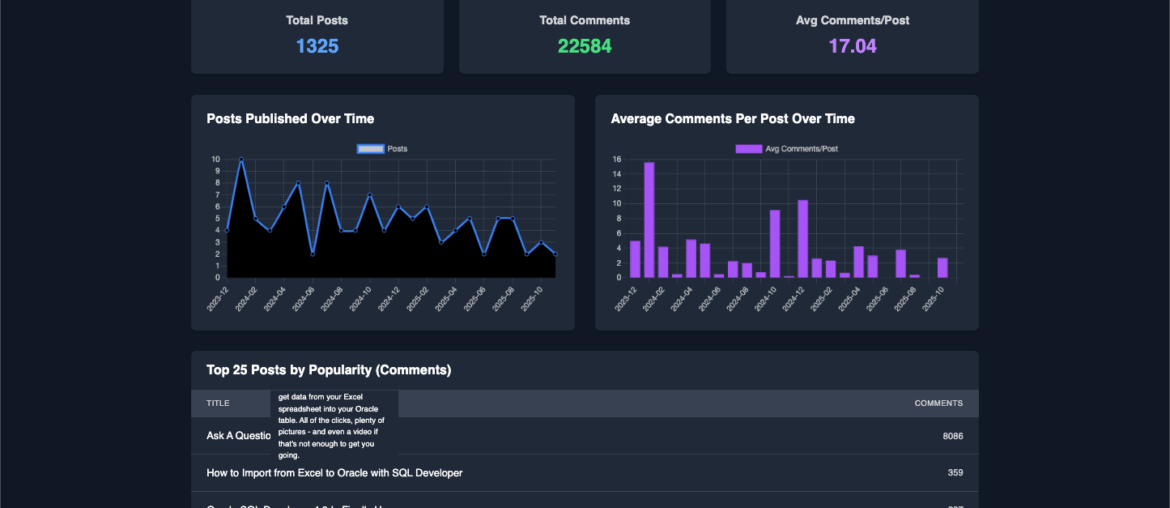Click the 'Posts Published Over Time' chart title
Image resolution: width=1170 pixels, height=508 pixels.
coord(290,119)
